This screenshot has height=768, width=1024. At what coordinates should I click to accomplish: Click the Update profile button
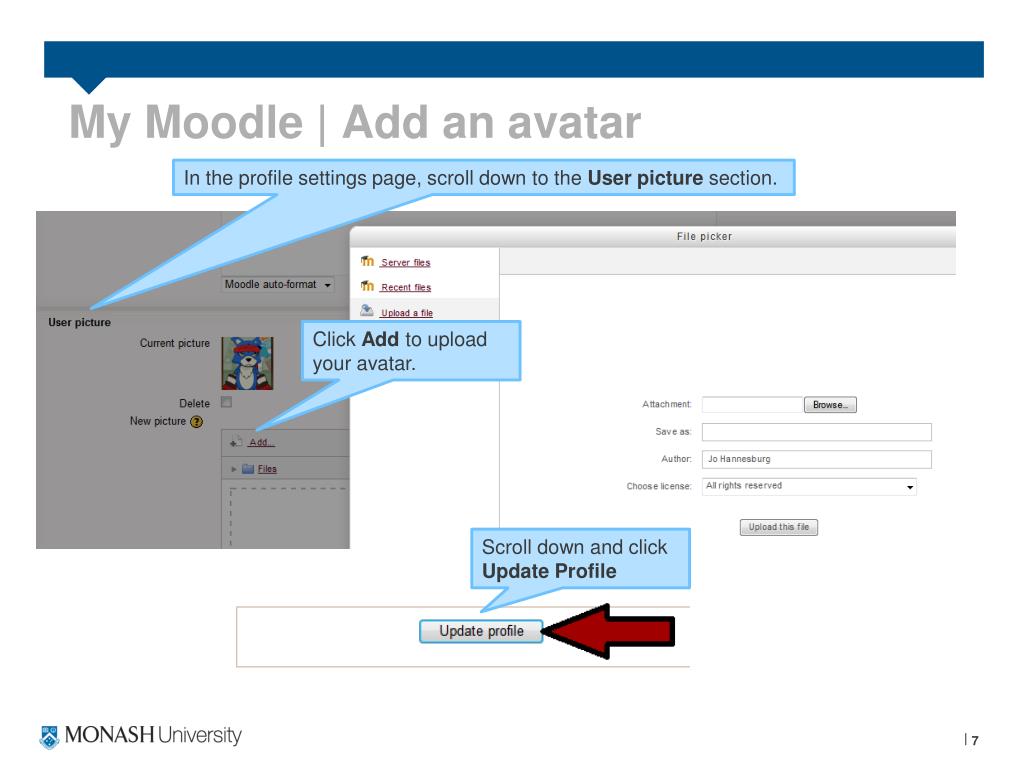[481, 632]
